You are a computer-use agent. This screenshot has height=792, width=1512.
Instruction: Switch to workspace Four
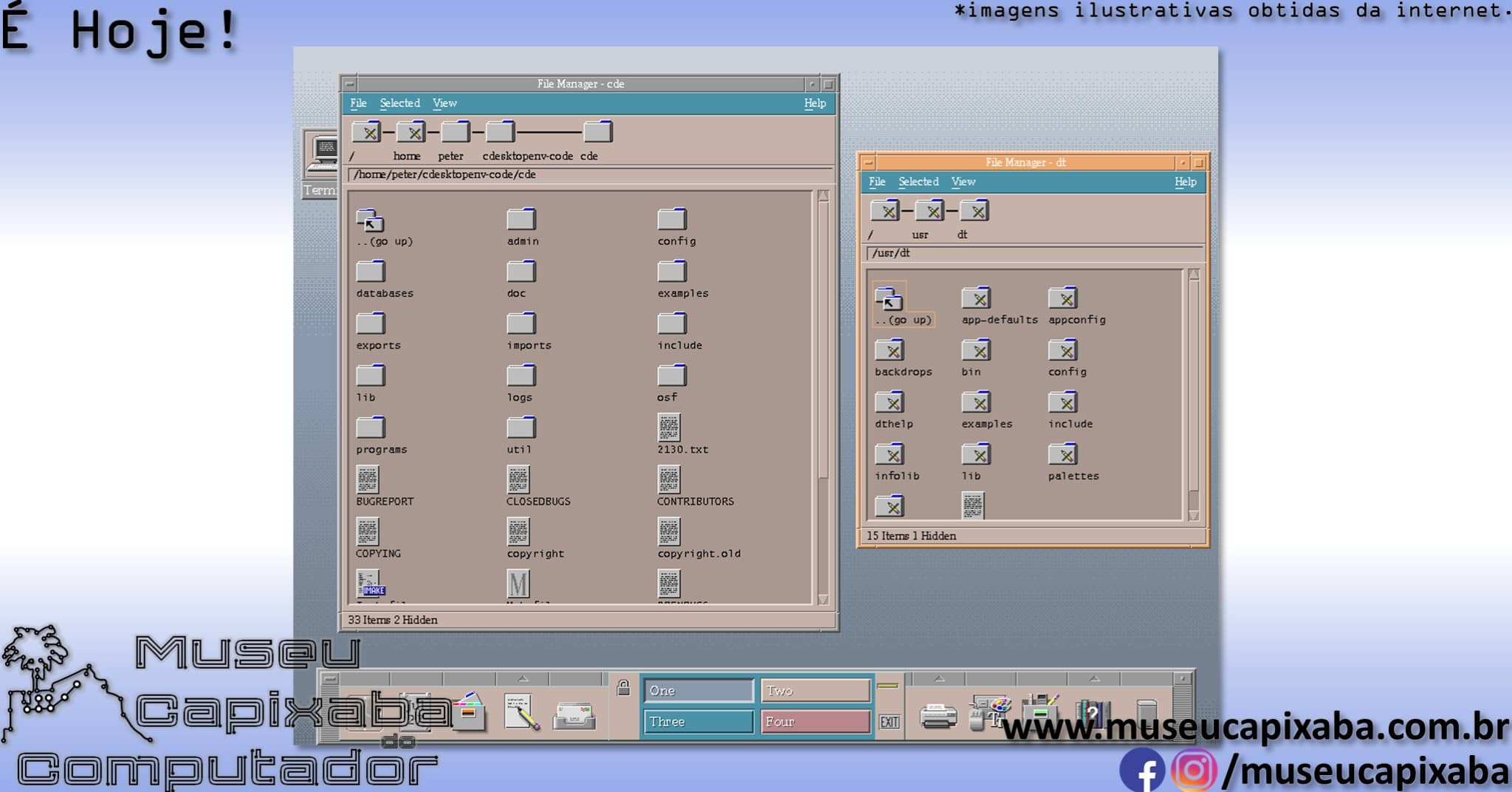(815, 722)
